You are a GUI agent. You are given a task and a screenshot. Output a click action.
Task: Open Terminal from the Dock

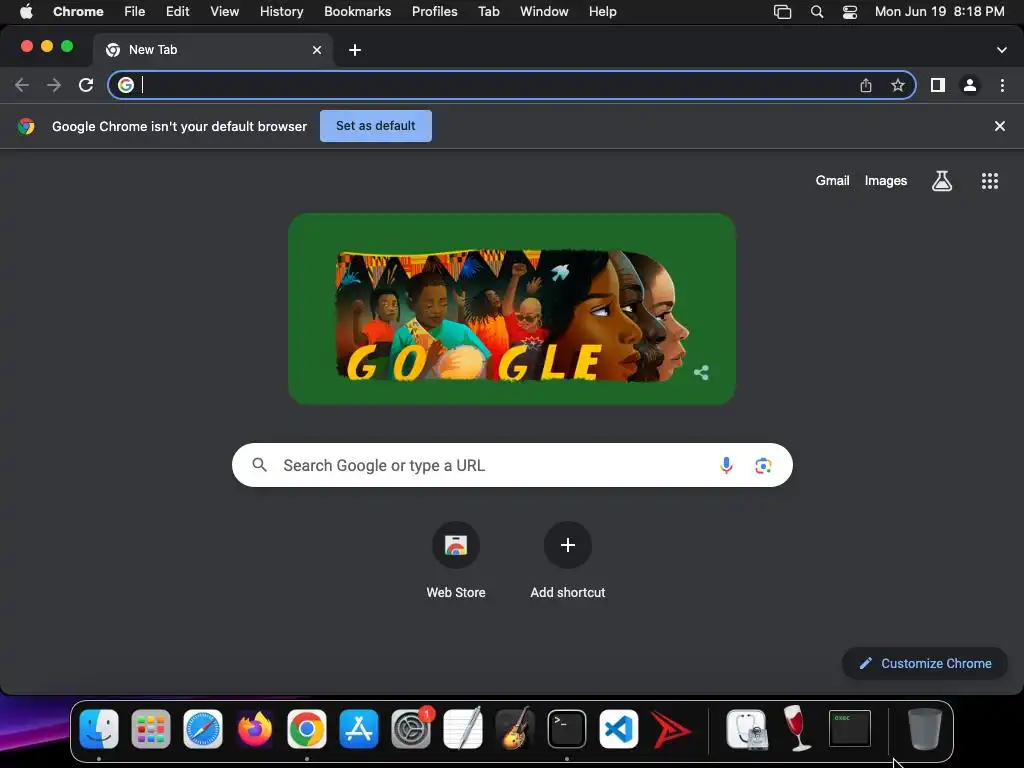[x=567, y=729]
